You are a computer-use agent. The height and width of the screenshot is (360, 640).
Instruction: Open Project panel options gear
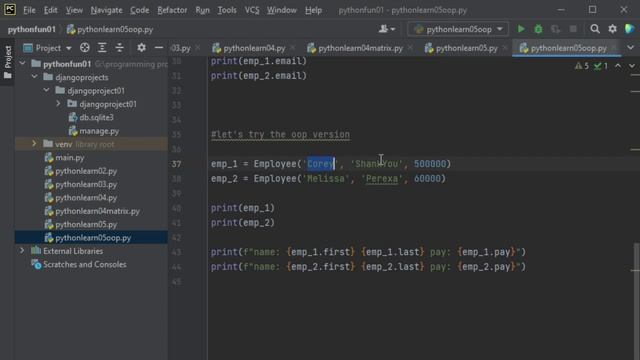coord(141,48)
